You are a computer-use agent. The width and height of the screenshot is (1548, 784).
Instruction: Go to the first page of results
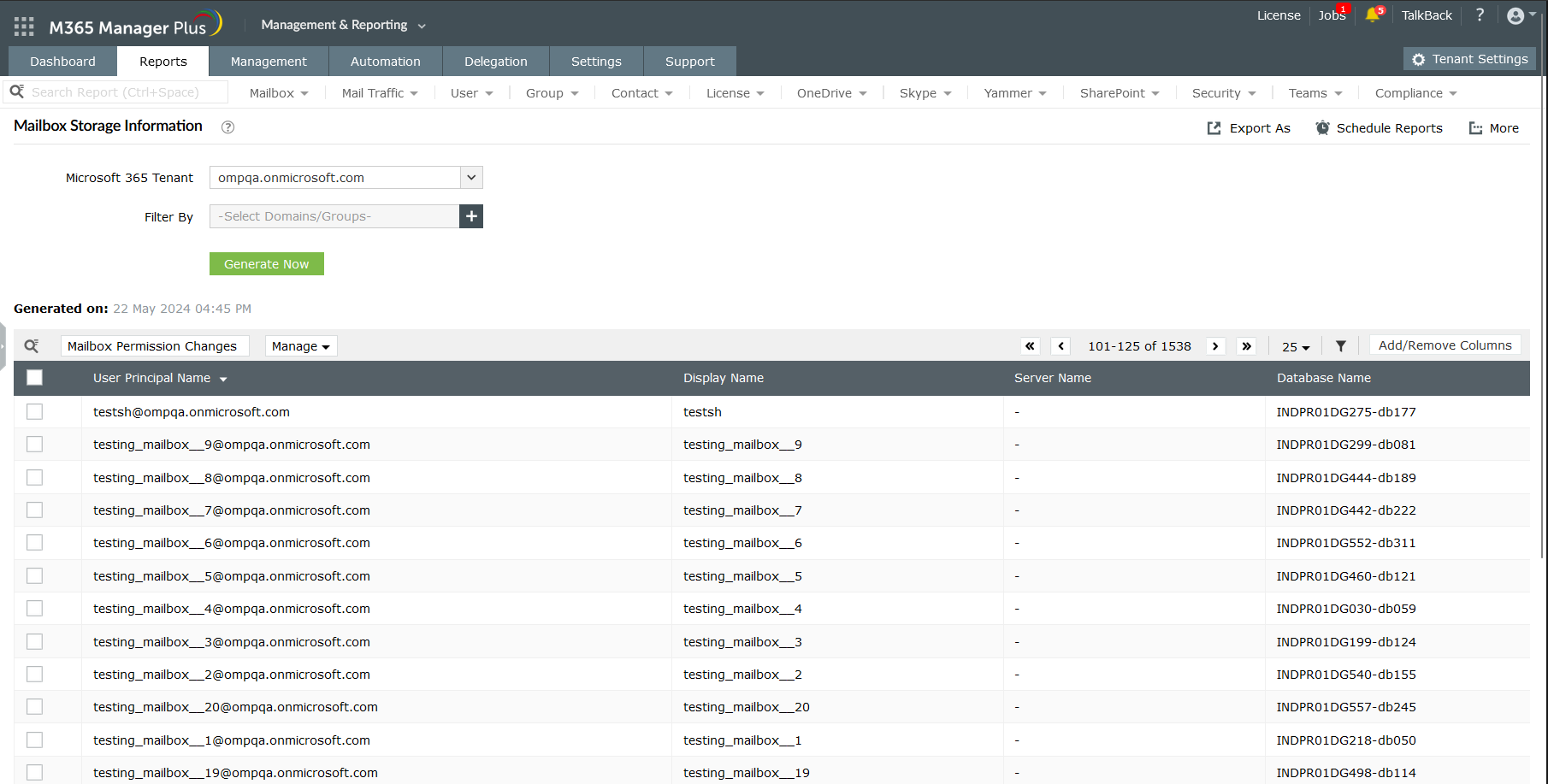click(1031, 346)
